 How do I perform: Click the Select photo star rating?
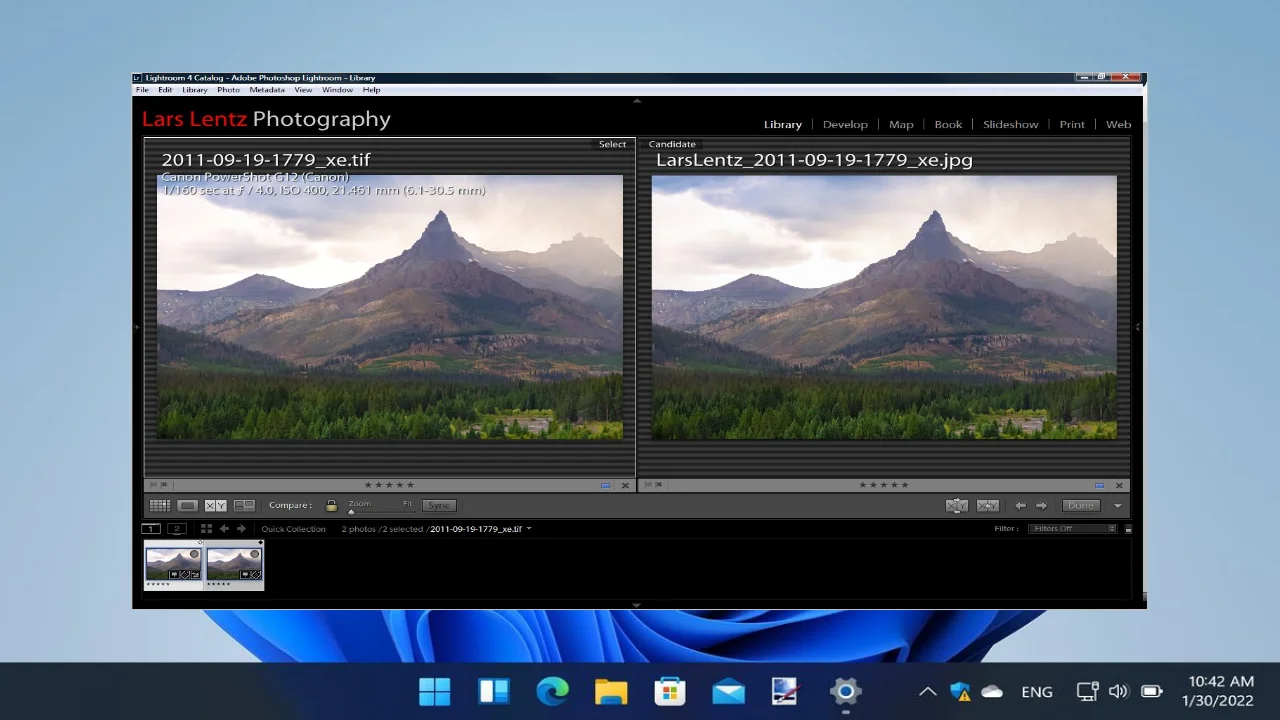(389, 485)
